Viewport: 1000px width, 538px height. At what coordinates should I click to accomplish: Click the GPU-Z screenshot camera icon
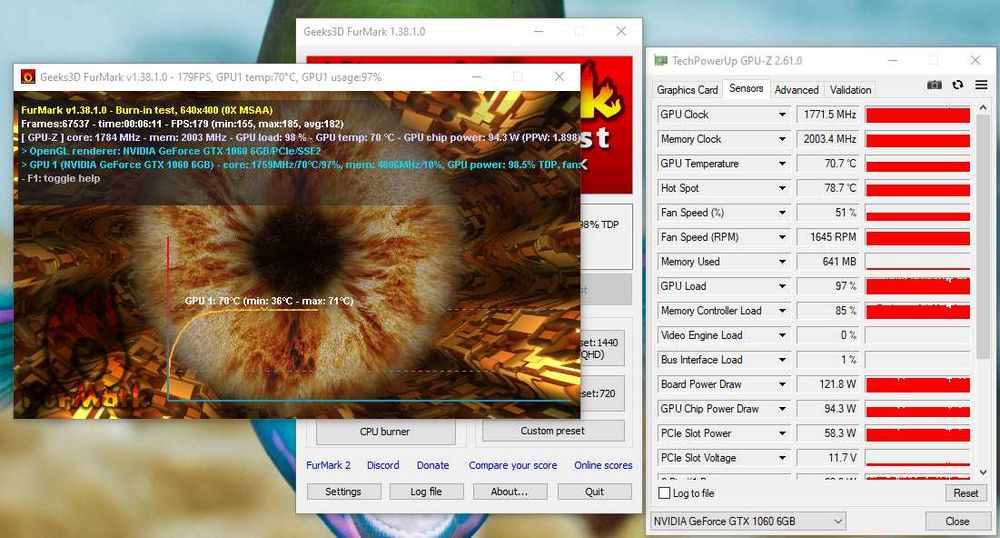tap(934, 85)
